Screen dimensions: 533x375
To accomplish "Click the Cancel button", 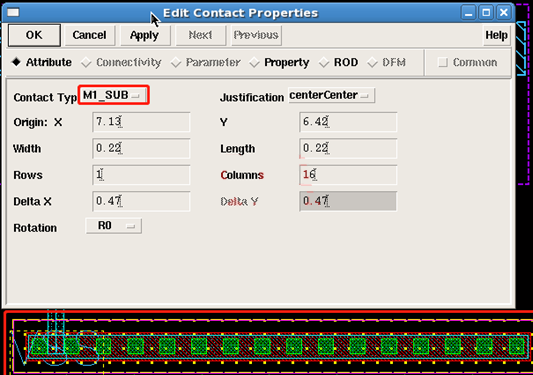I will (89, 35).
